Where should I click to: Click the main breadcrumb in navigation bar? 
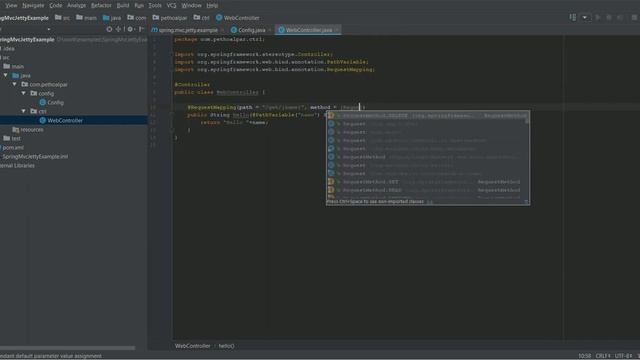pyautogui.click(x=87, y=18)
